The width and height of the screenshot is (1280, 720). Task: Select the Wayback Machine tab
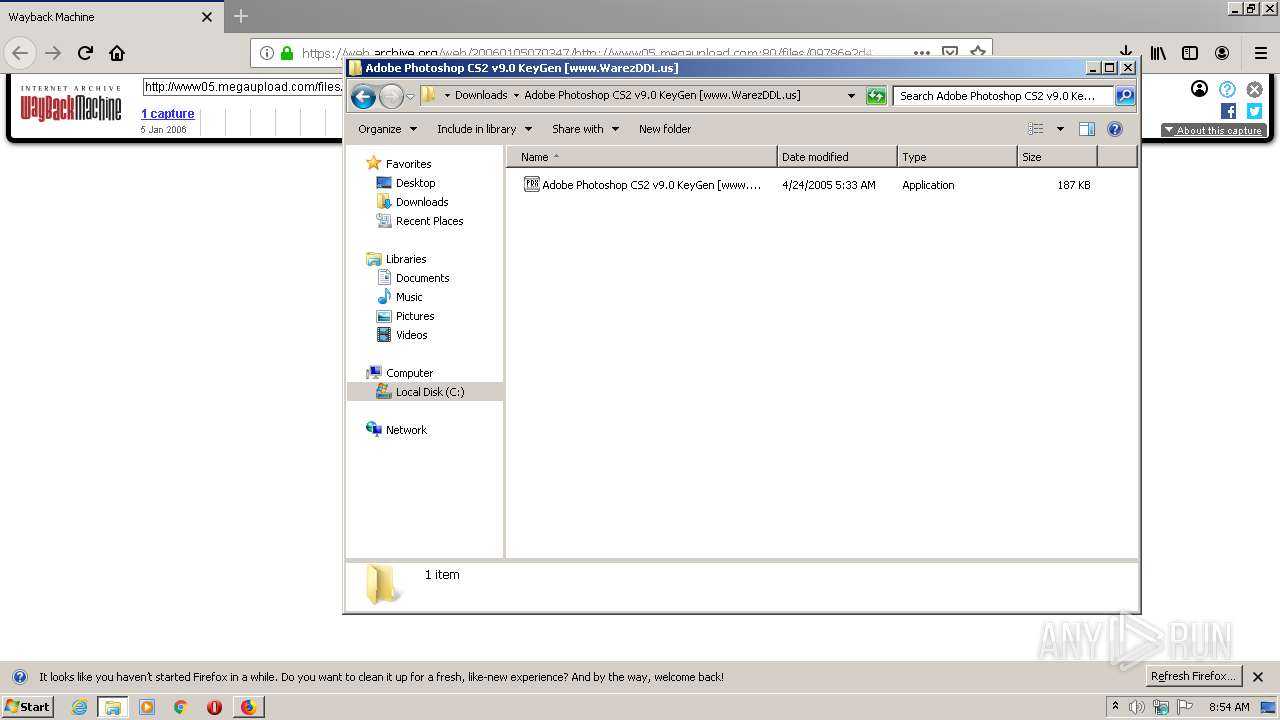(x=110, y=17)
